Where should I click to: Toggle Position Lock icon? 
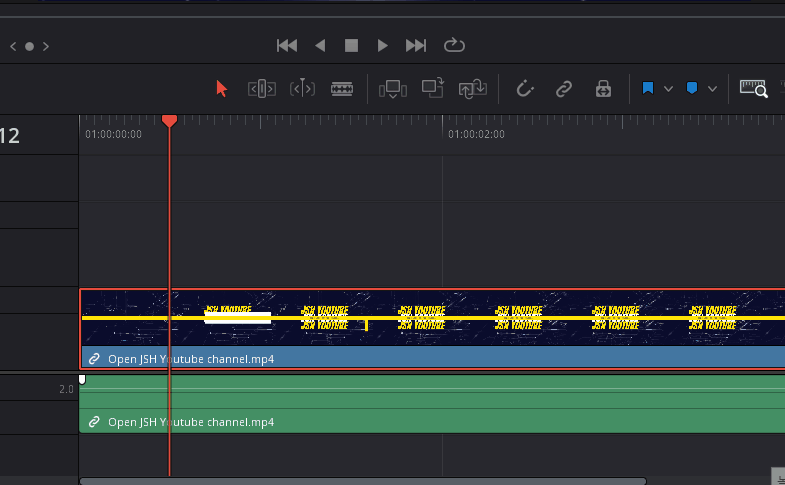(x=603, y=89)
